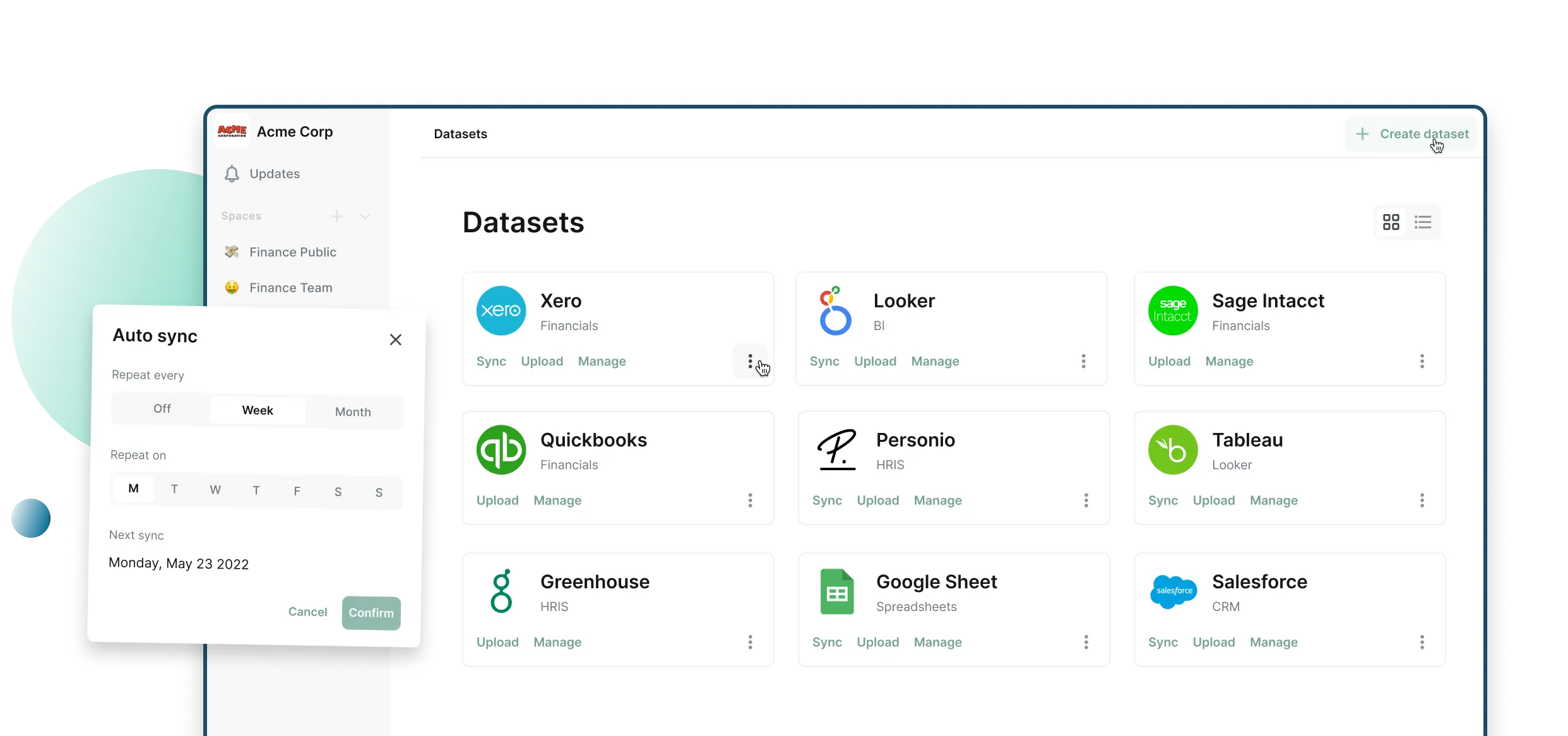
Task: Open Greenhouse card three-dot menu
Action: pyautogui.click(x=750, y=642)
